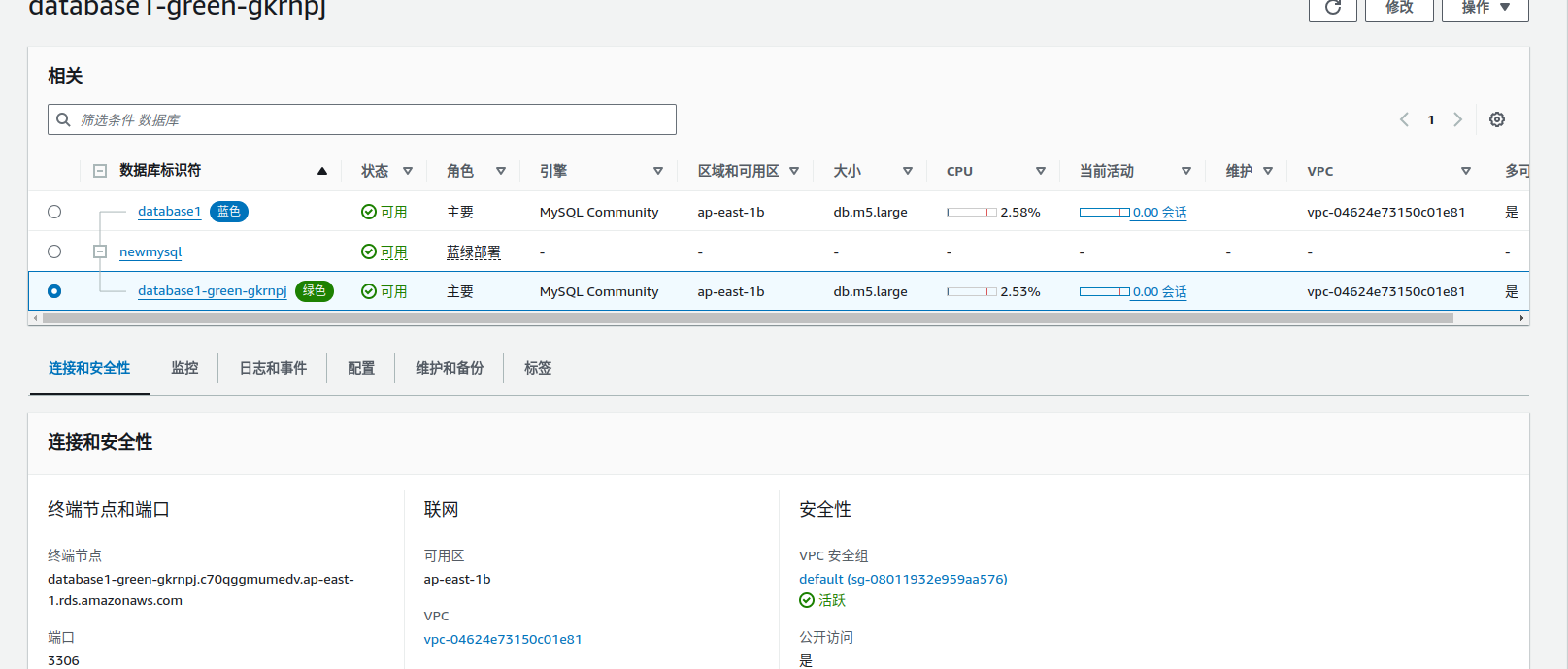Switch to 配置 tab

pos(361,368)
